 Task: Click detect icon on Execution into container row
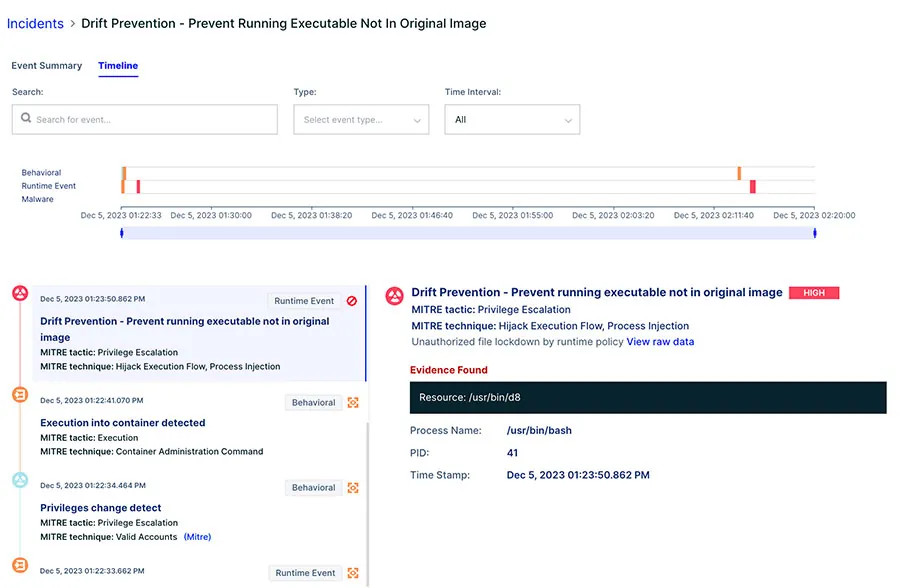[x=353, y=403]
